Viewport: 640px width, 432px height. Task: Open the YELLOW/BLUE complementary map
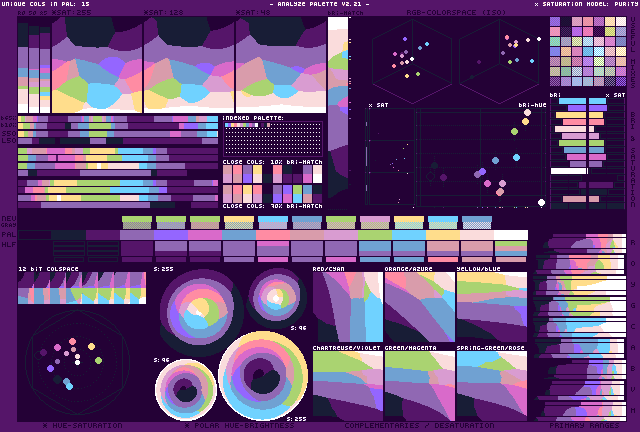click(x=492, y=307)
